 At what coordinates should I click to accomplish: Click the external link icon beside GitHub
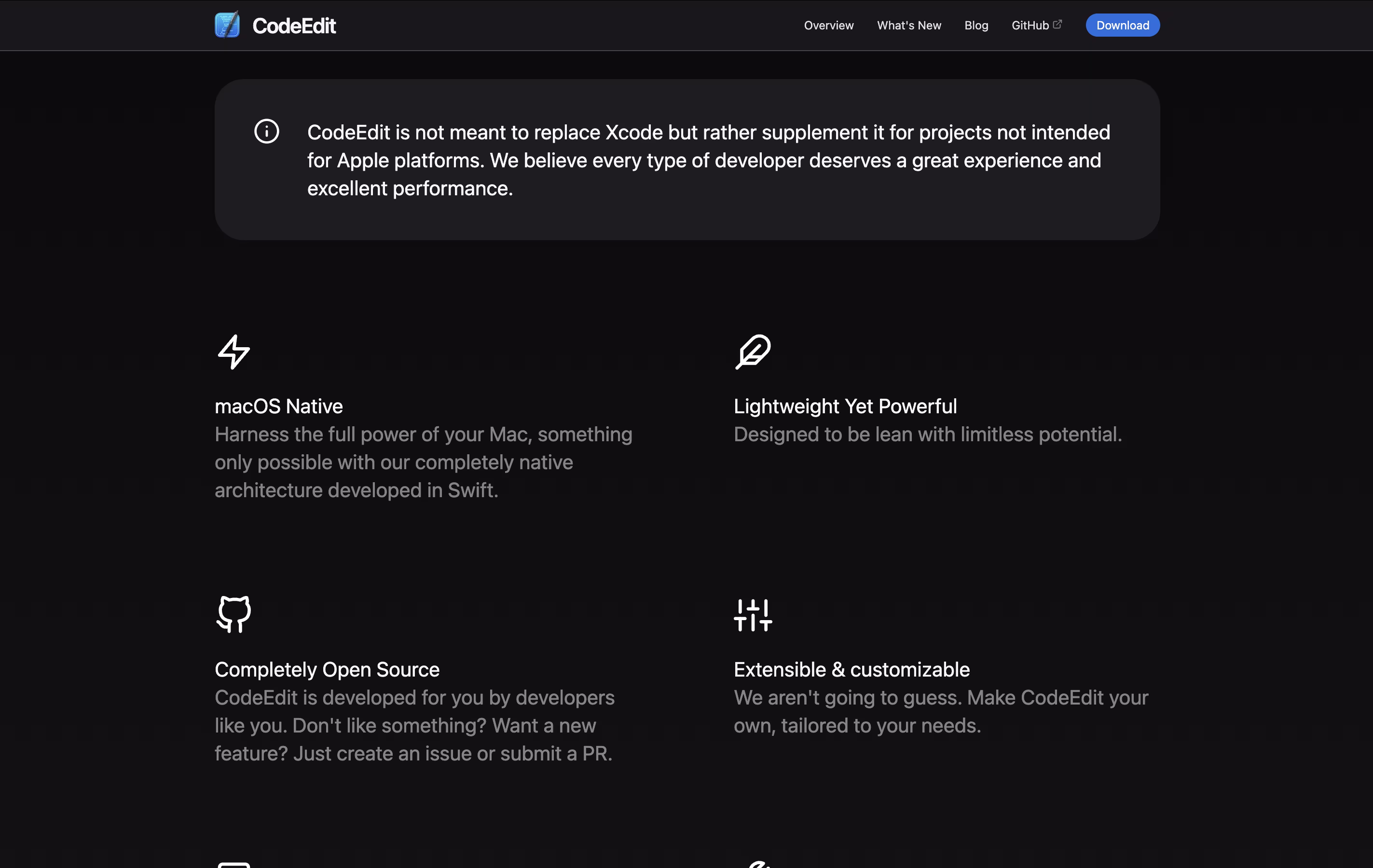(1057, 24)
